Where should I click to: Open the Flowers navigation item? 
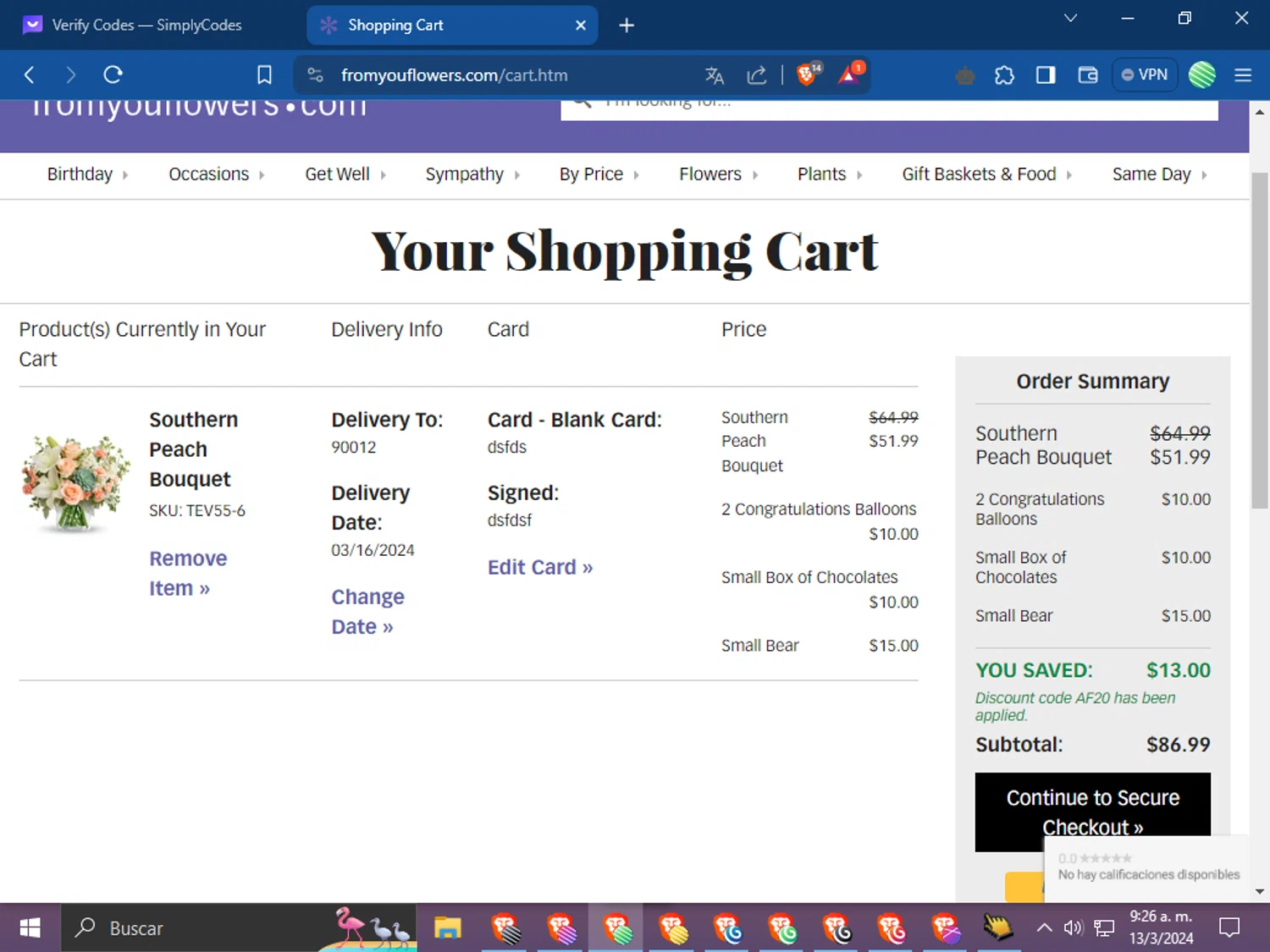pyautogui.click(x=710, y=174)
